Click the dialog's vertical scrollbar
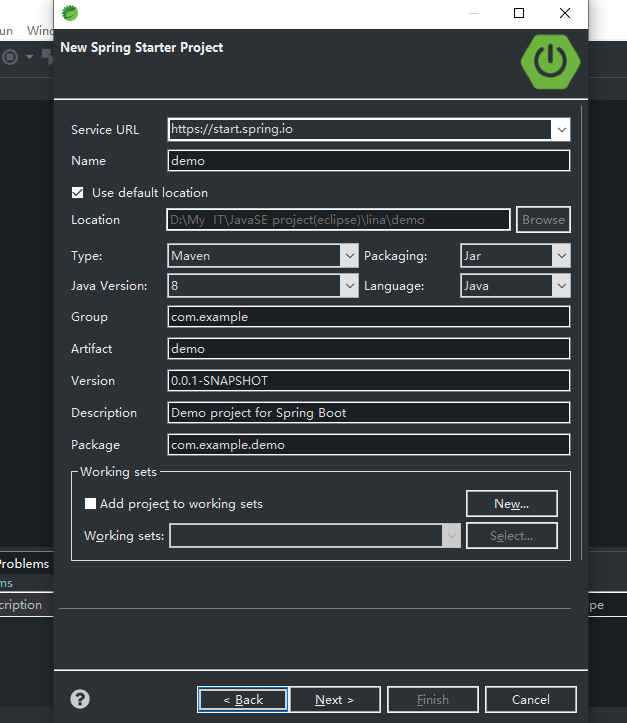Viewport: 627px width, 723px height. [581, 332]
